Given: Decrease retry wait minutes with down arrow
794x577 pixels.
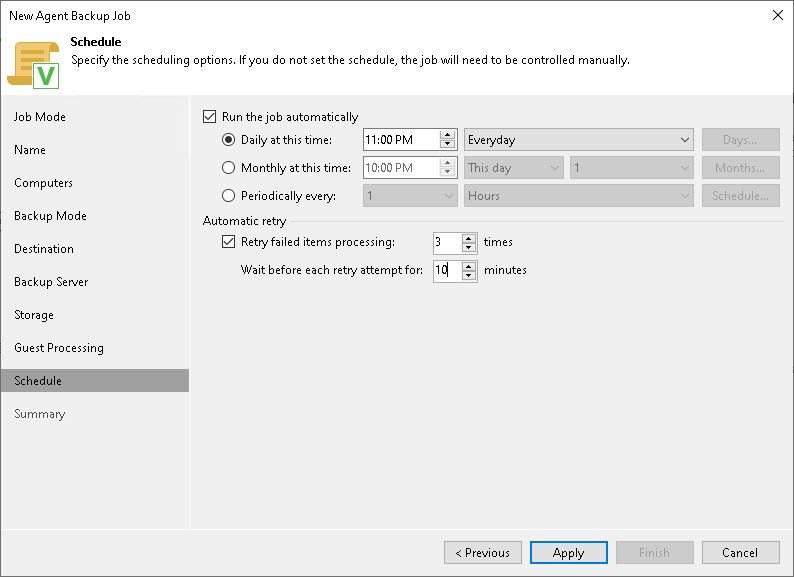Looking at the screenshot, I should [x=469, y=275].
